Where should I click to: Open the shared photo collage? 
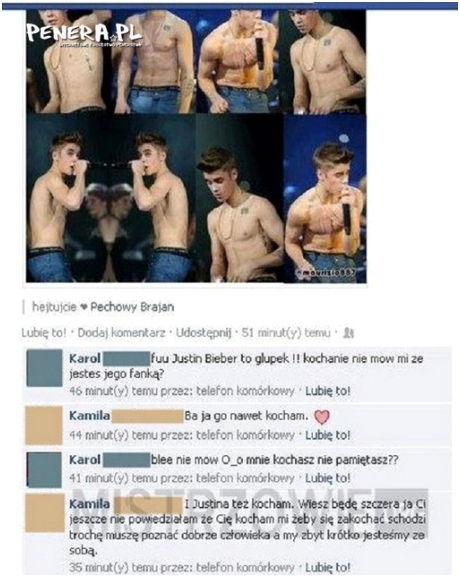[196, 146]
